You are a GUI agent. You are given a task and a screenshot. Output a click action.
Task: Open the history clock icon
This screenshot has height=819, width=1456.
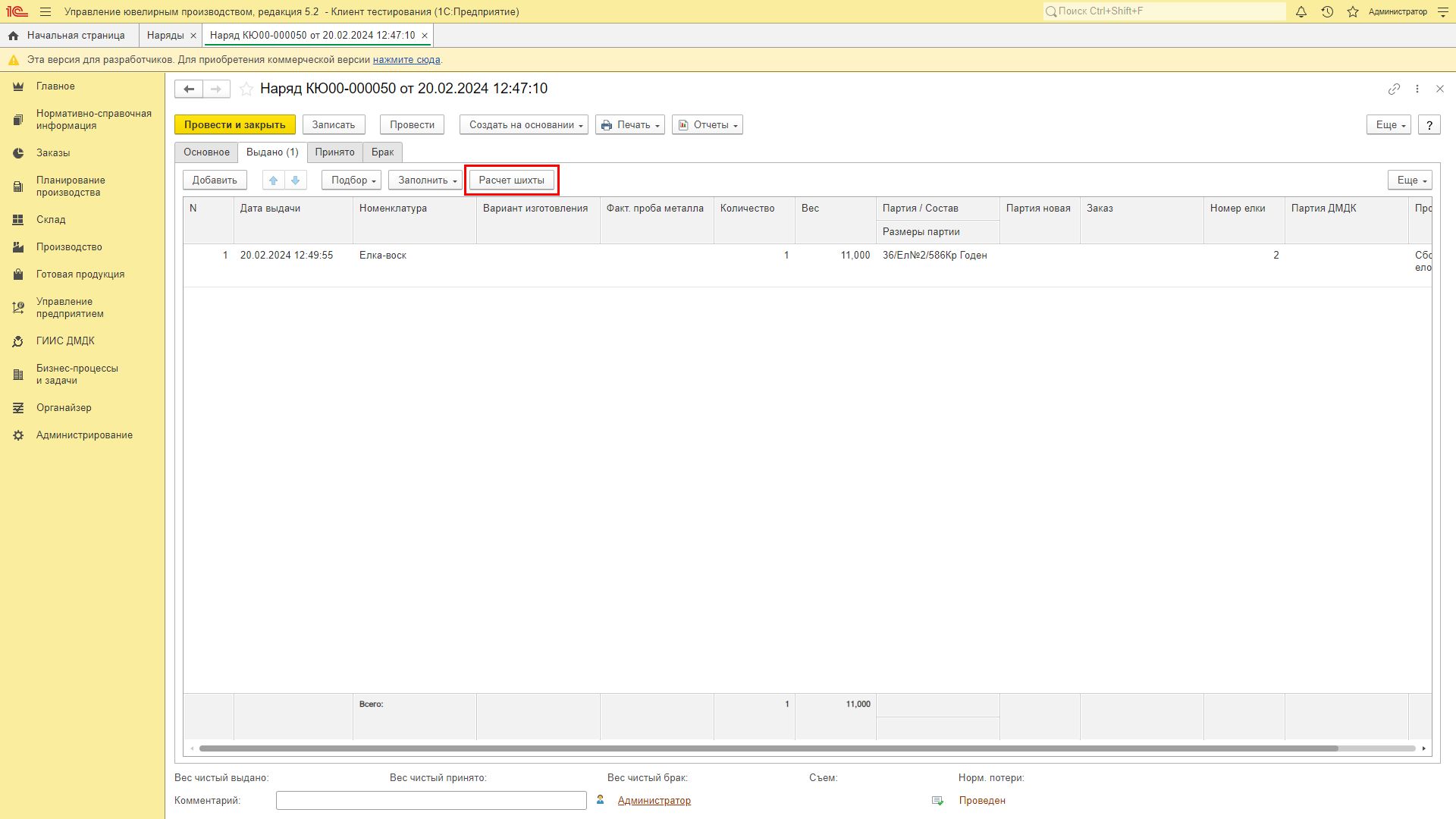point(1327,12)
